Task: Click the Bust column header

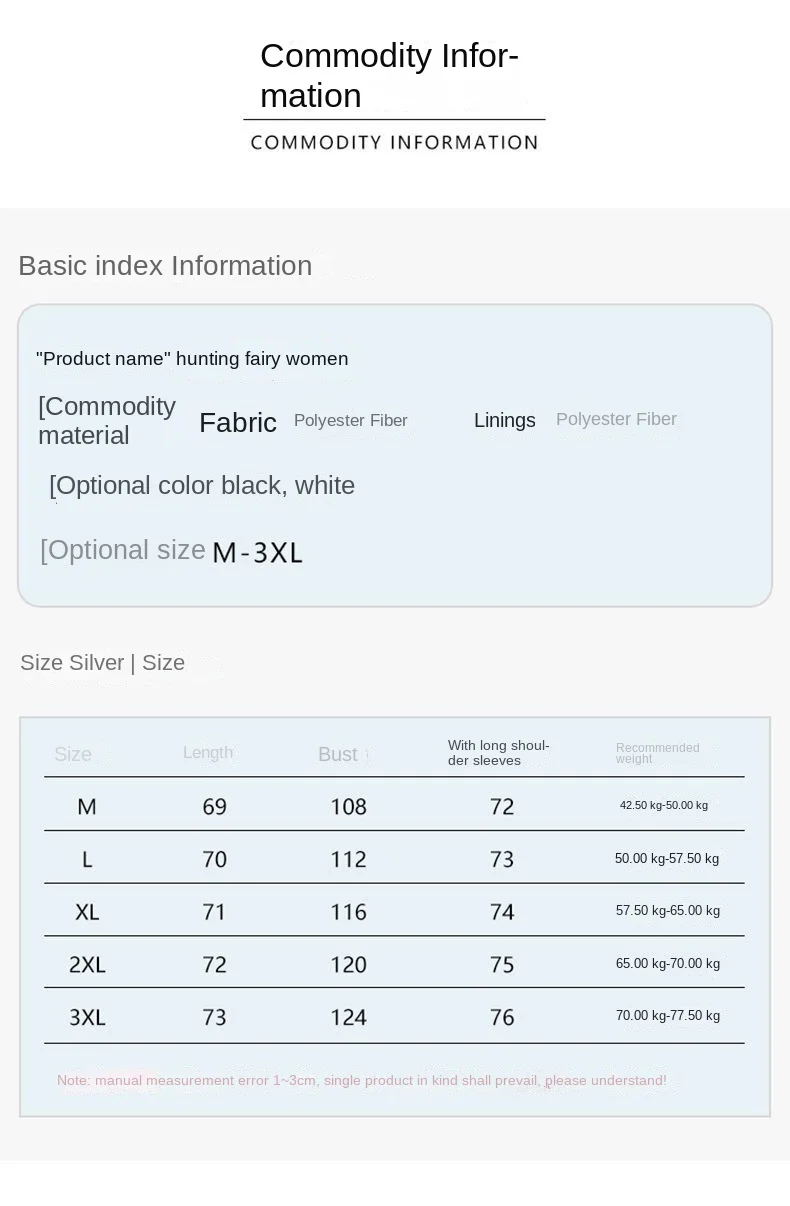Action: click(x=338, y=755)
